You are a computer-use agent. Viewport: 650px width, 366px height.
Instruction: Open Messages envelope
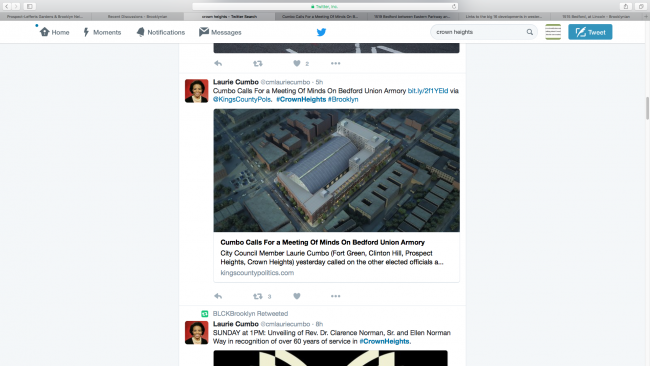coord(220,32)
